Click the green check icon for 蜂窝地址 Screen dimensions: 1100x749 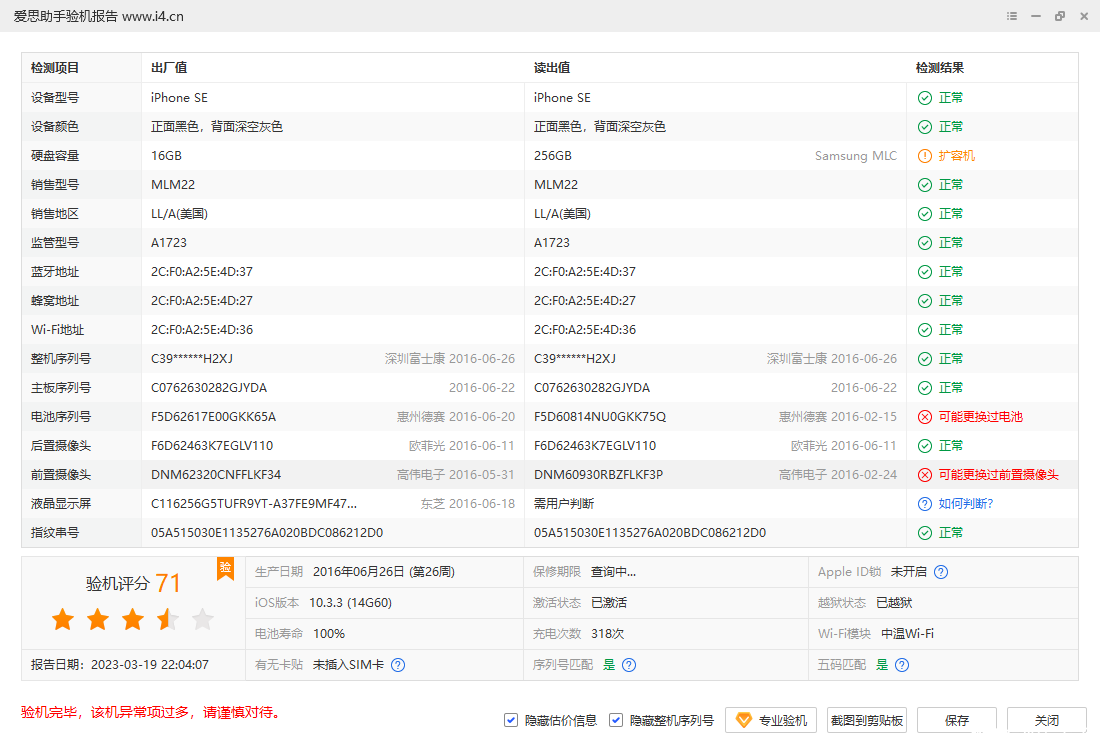tap(925, 301)
